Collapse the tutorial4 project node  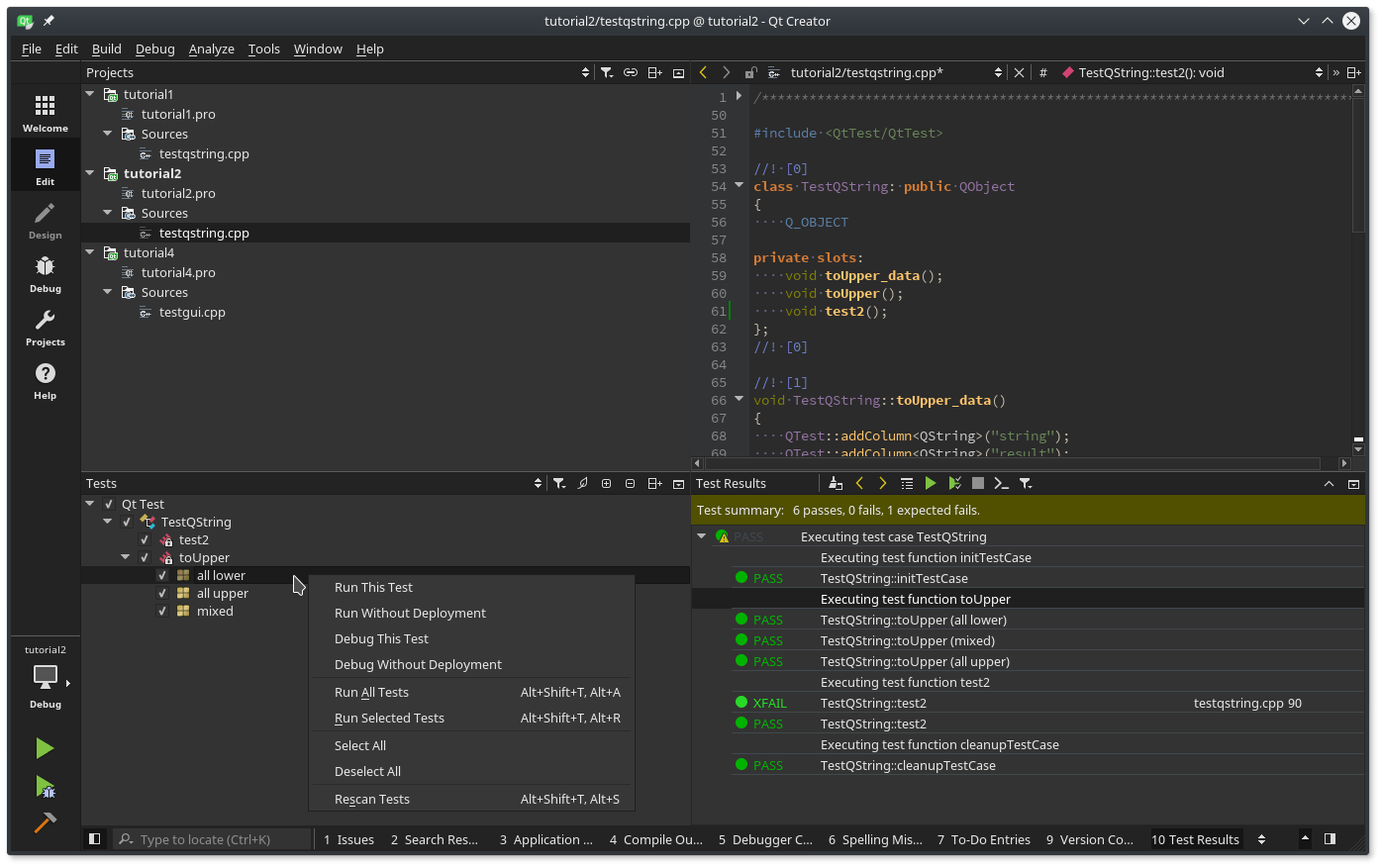pos(90,252)
